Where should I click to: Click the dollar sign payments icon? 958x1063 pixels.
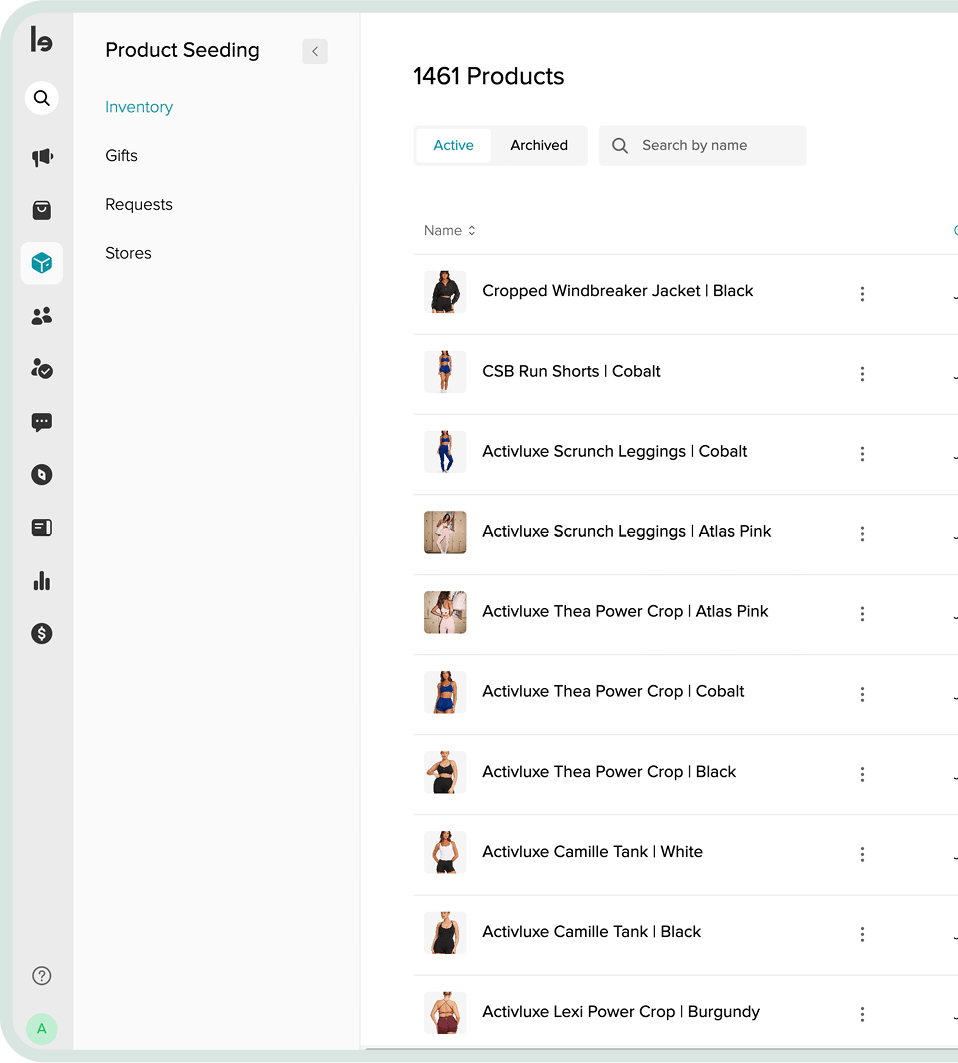point(42,633)
